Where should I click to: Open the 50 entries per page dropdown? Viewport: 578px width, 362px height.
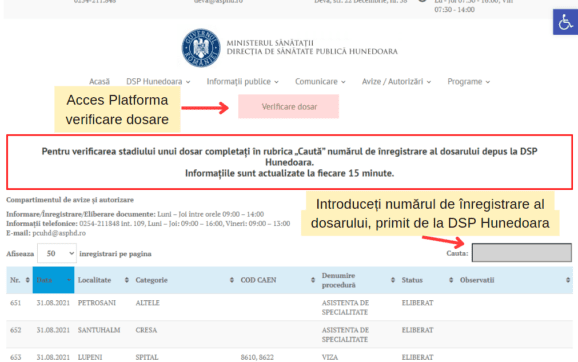57,254
